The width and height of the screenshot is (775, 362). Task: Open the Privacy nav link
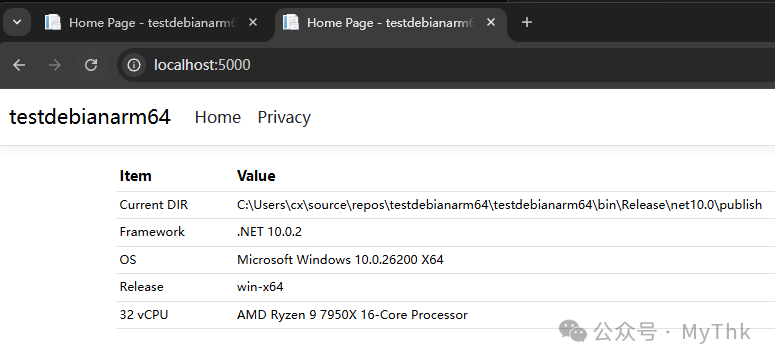pyautogui.click(x=284, y=117)
